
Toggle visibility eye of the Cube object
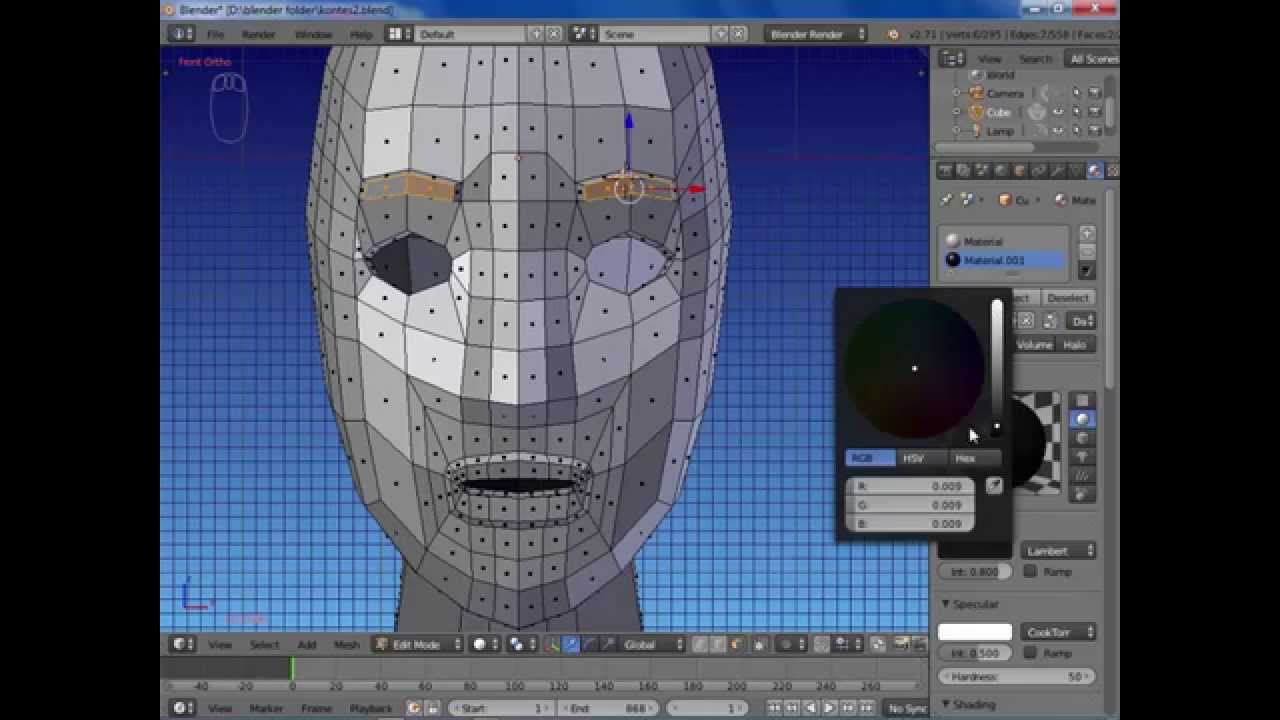point(1058,112)
